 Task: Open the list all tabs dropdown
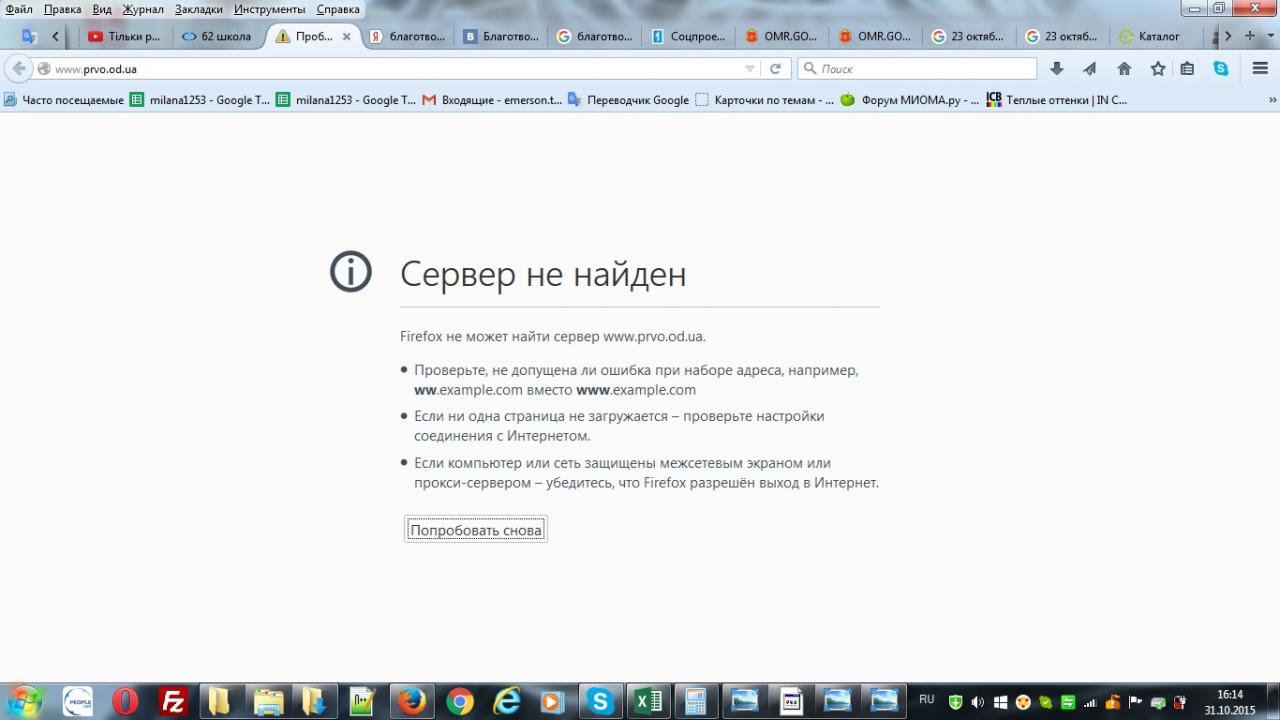point(1269,36)
